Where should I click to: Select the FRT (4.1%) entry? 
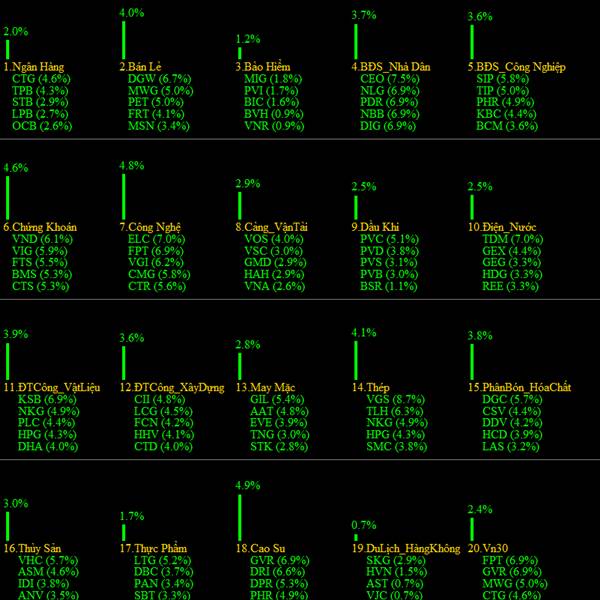156,114
